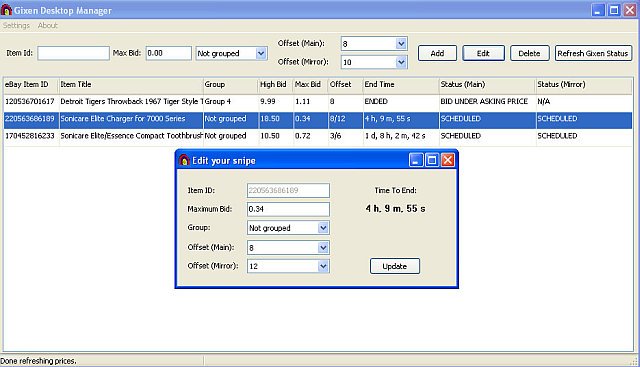Click the Max Bid column header
The height and width of the screenshot is (367, 640).
coord(311,85)
